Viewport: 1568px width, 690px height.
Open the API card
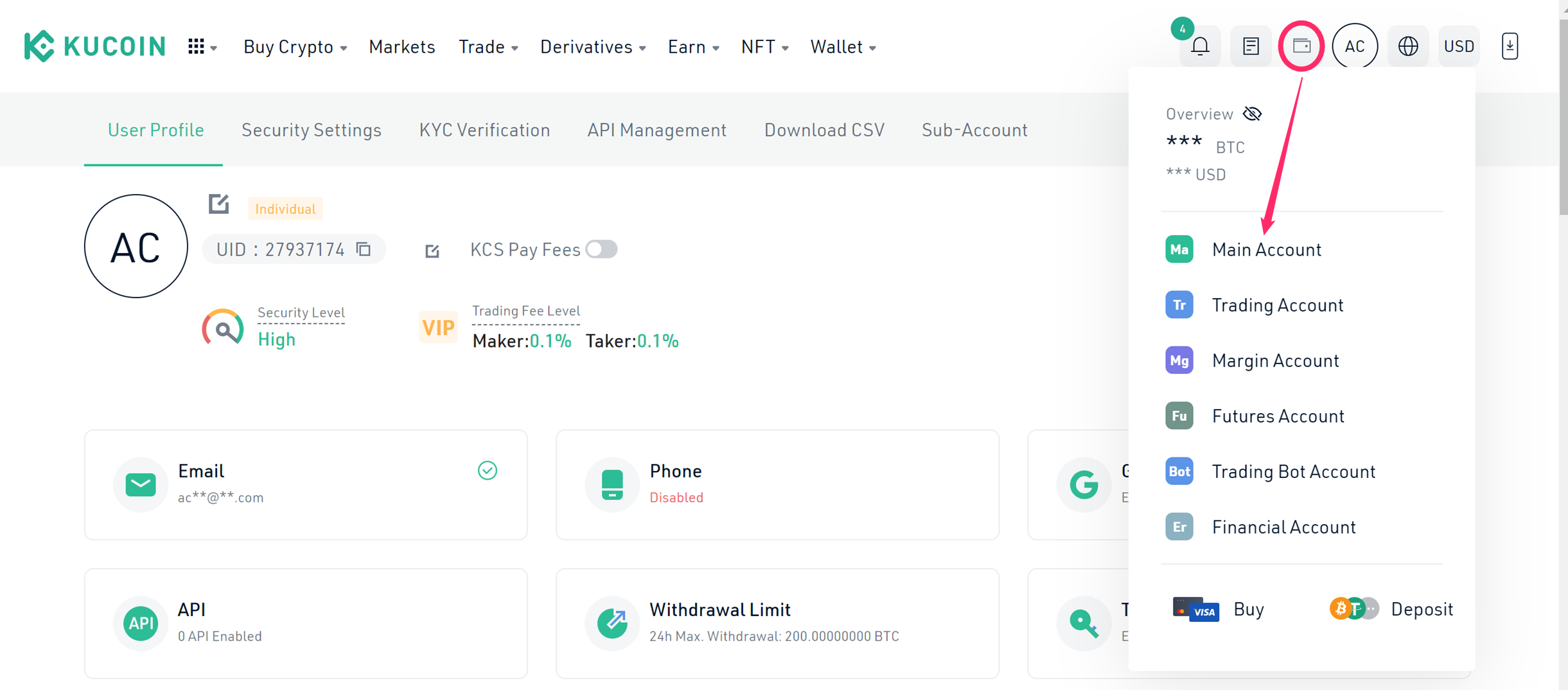(x=306, y=623)
